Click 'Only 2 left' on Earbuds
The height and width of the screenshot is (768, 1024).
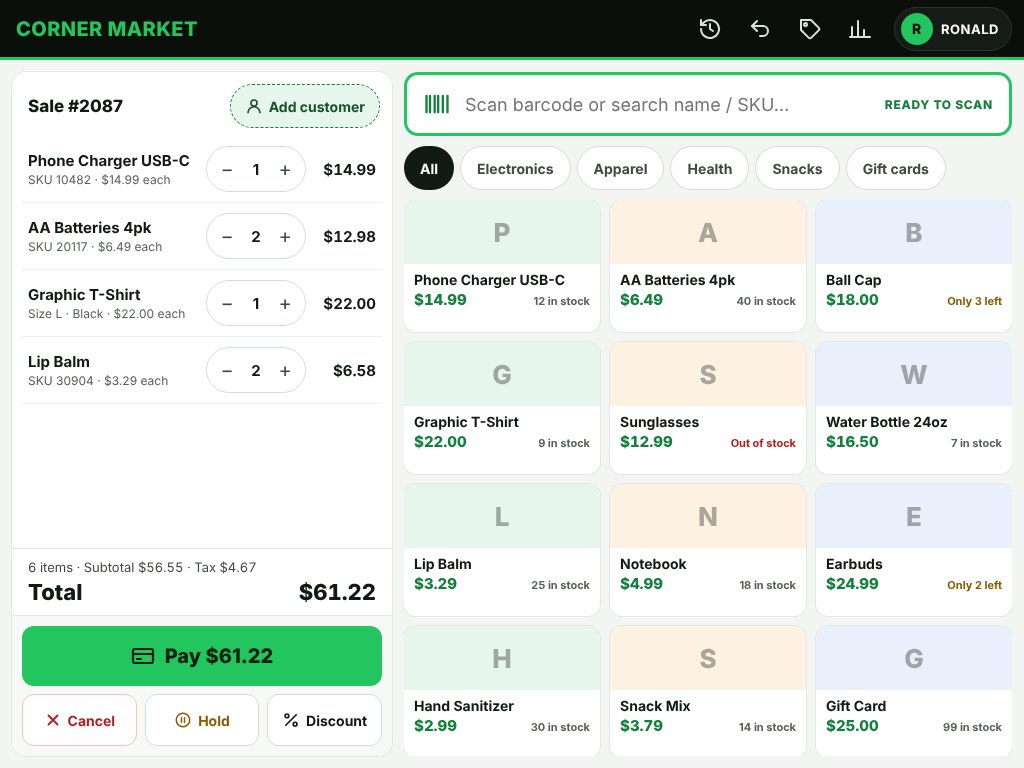(974, 585)
